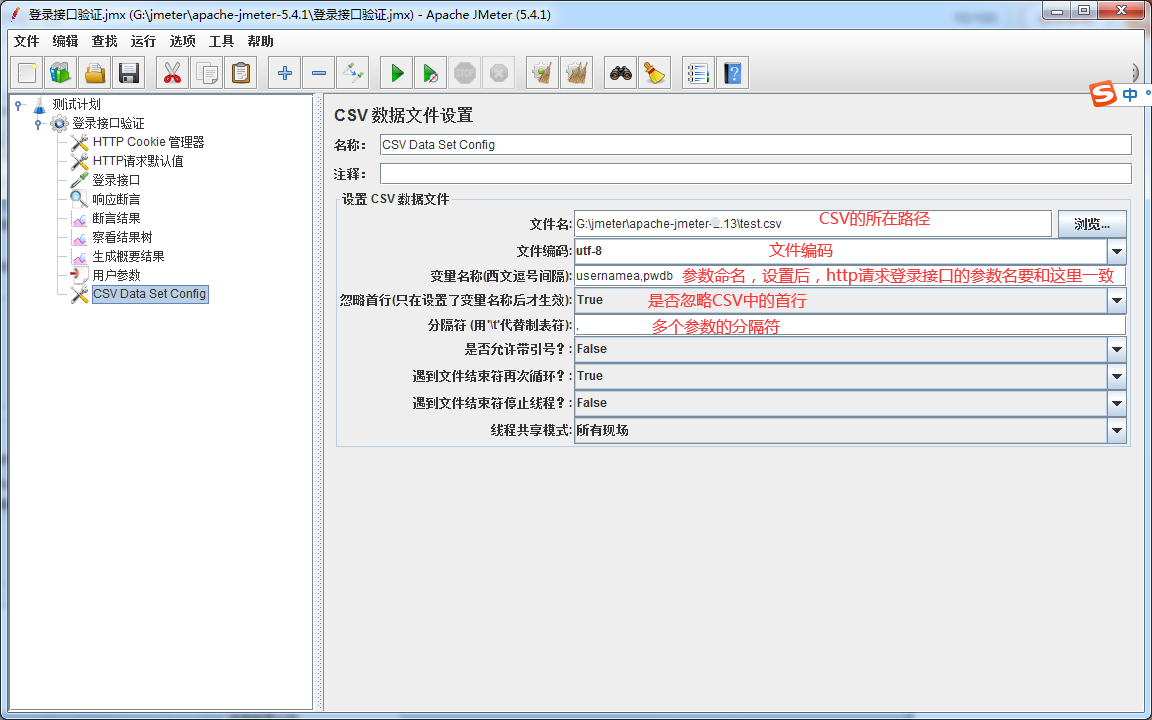The image size is (1152, 720).
Task: Collapse the 登录接口验证 thread group node
Action: coord(38,123)
